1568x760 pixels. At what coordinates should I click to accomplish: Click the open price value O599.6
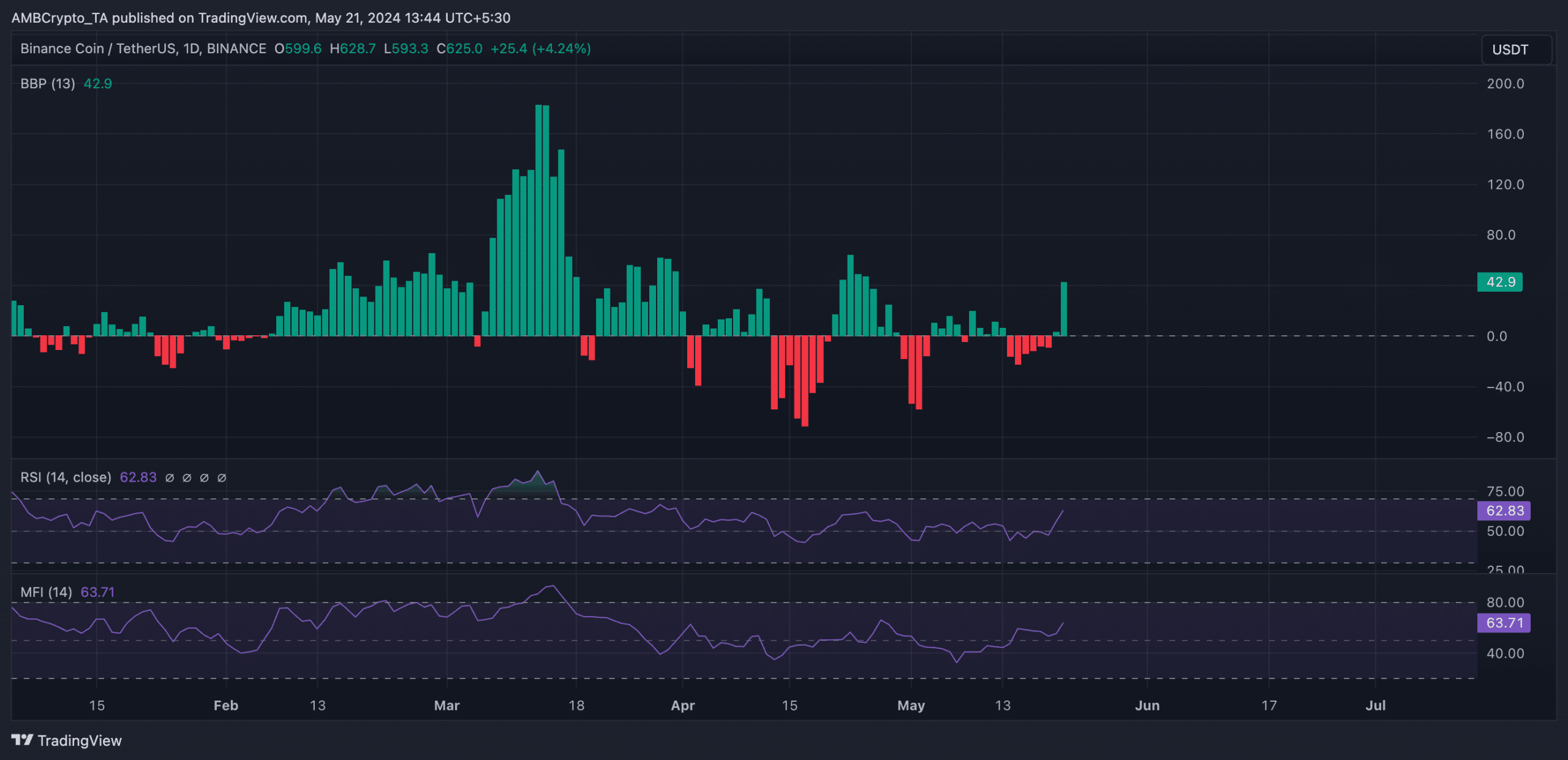coord(298,48)
